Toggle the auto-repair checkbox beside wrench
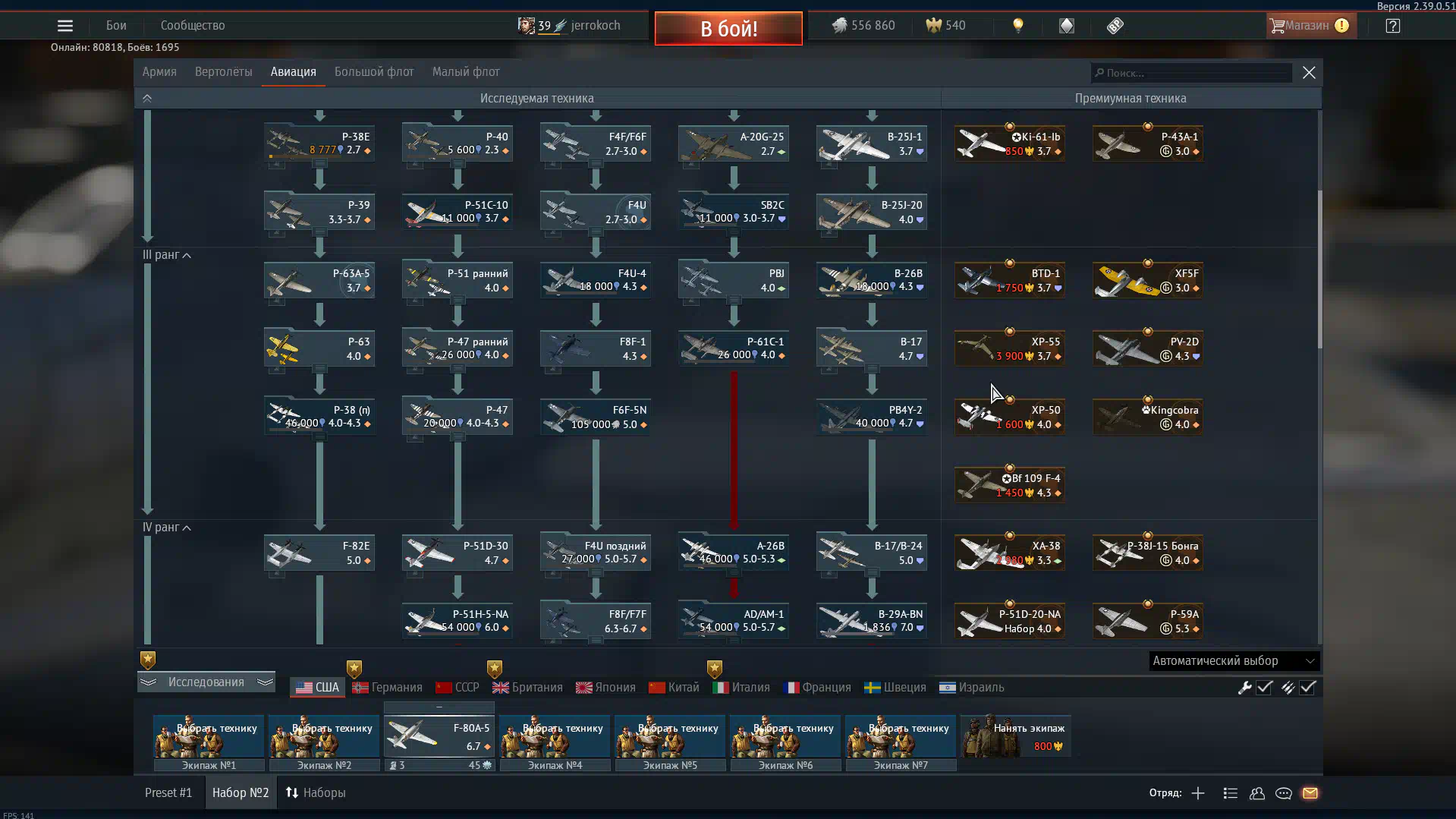This screenshot has width=1456, height=819. click(x=1264, y=688)
